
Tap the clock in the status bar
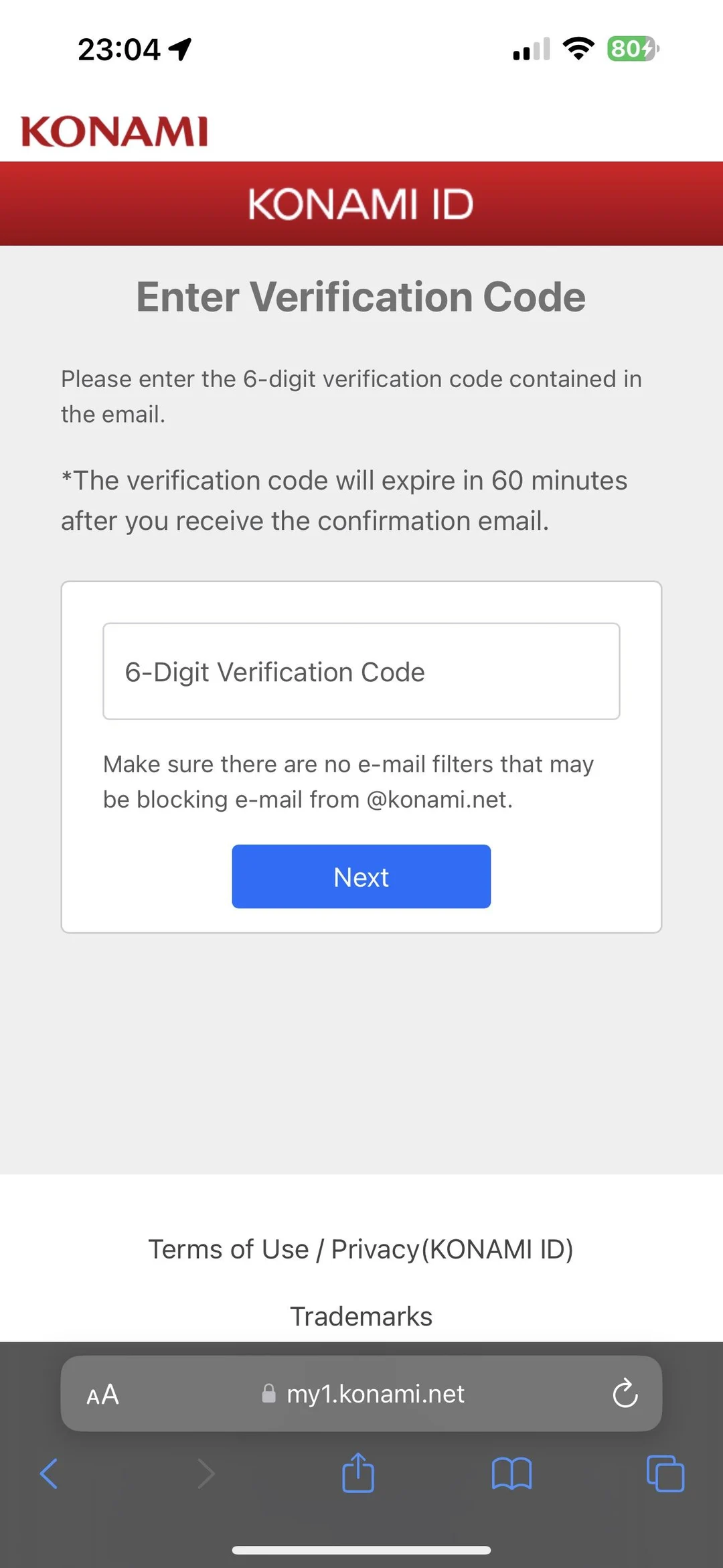pyautogui.click(x=119, y=47)
